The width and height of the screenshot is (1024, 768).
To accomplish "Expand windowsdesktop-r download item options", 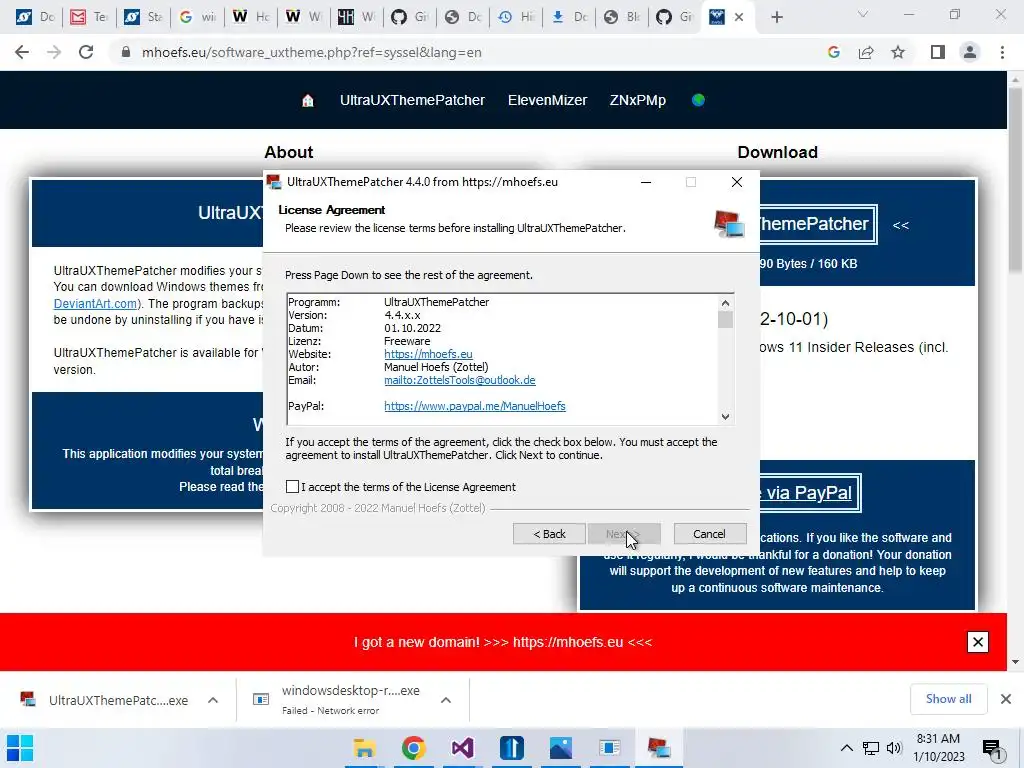I will (x=446, y=700).
